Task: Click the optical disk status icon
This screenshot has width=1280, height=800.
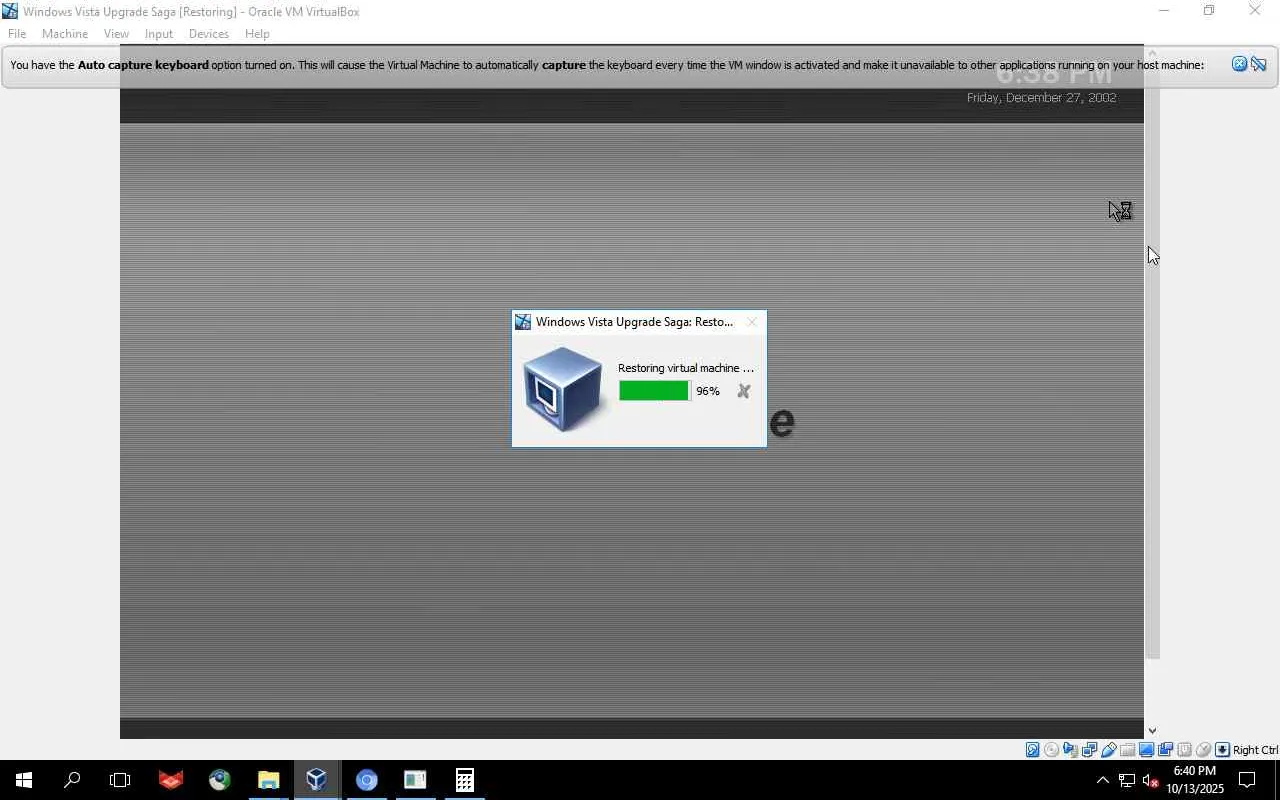Action: (x=1051, y=750)
